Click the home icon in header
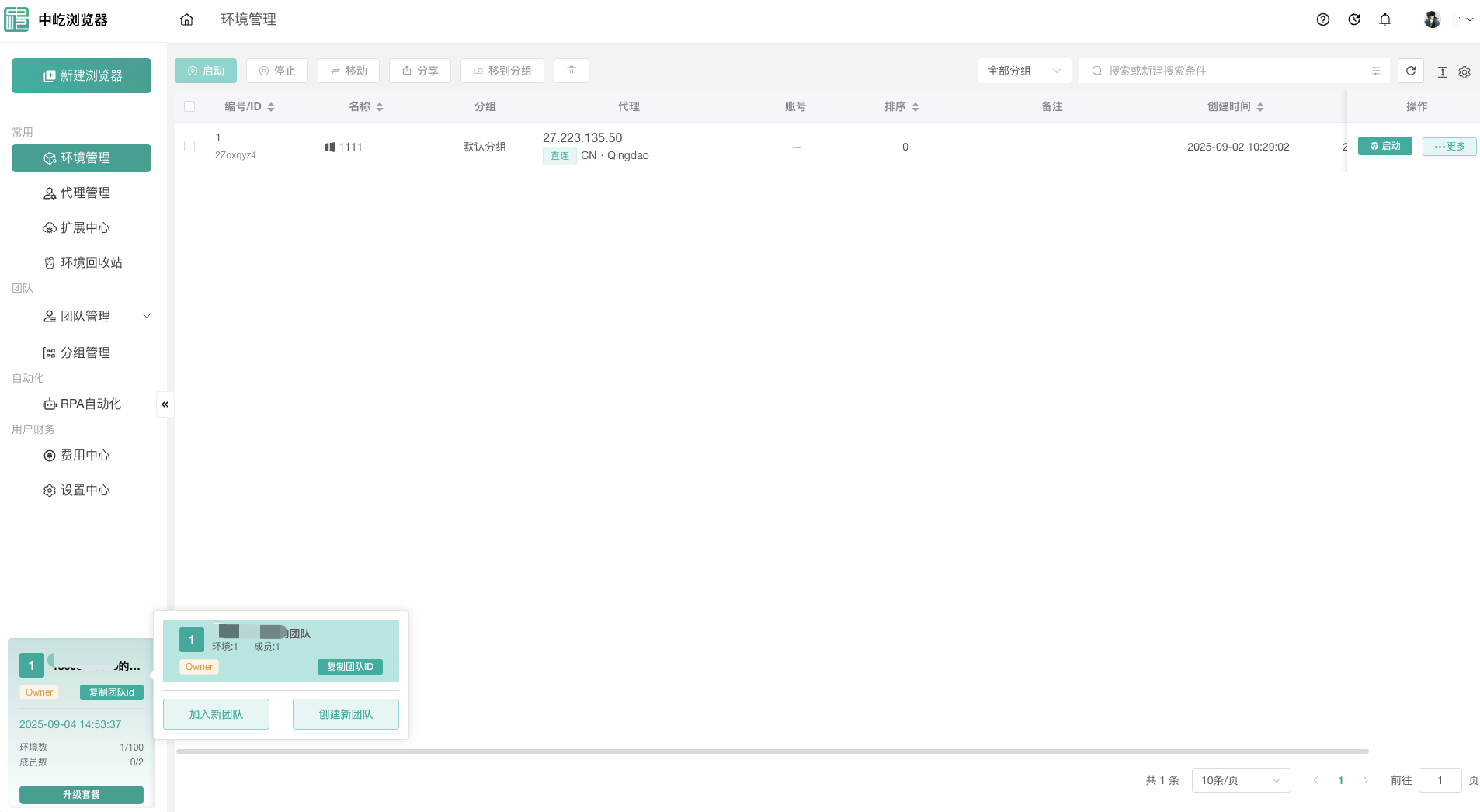The image size is (1480, 812). tap(186, 19)
